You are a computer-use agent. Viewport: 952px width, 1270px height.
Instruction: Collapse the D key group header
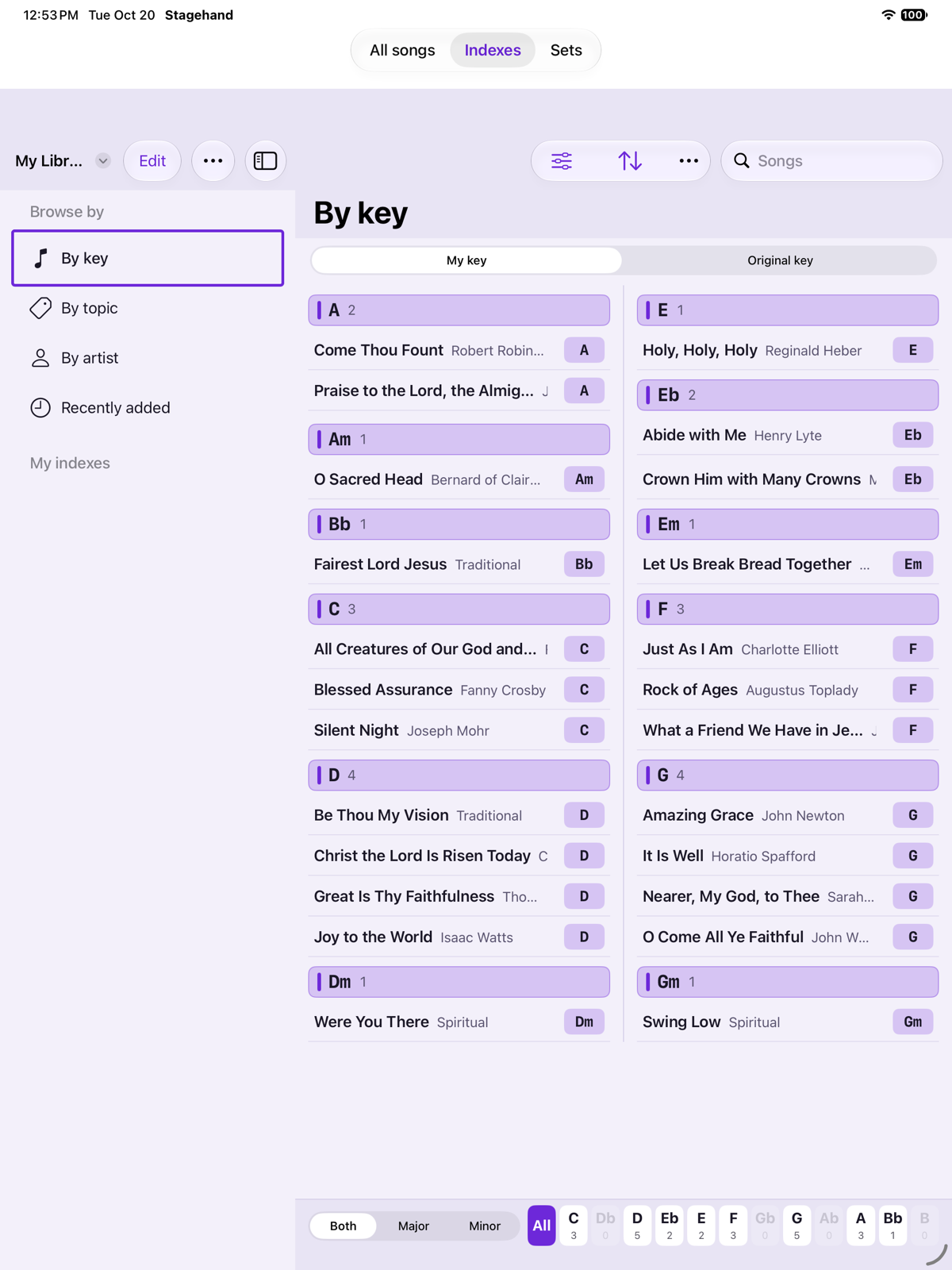(459, 775)
